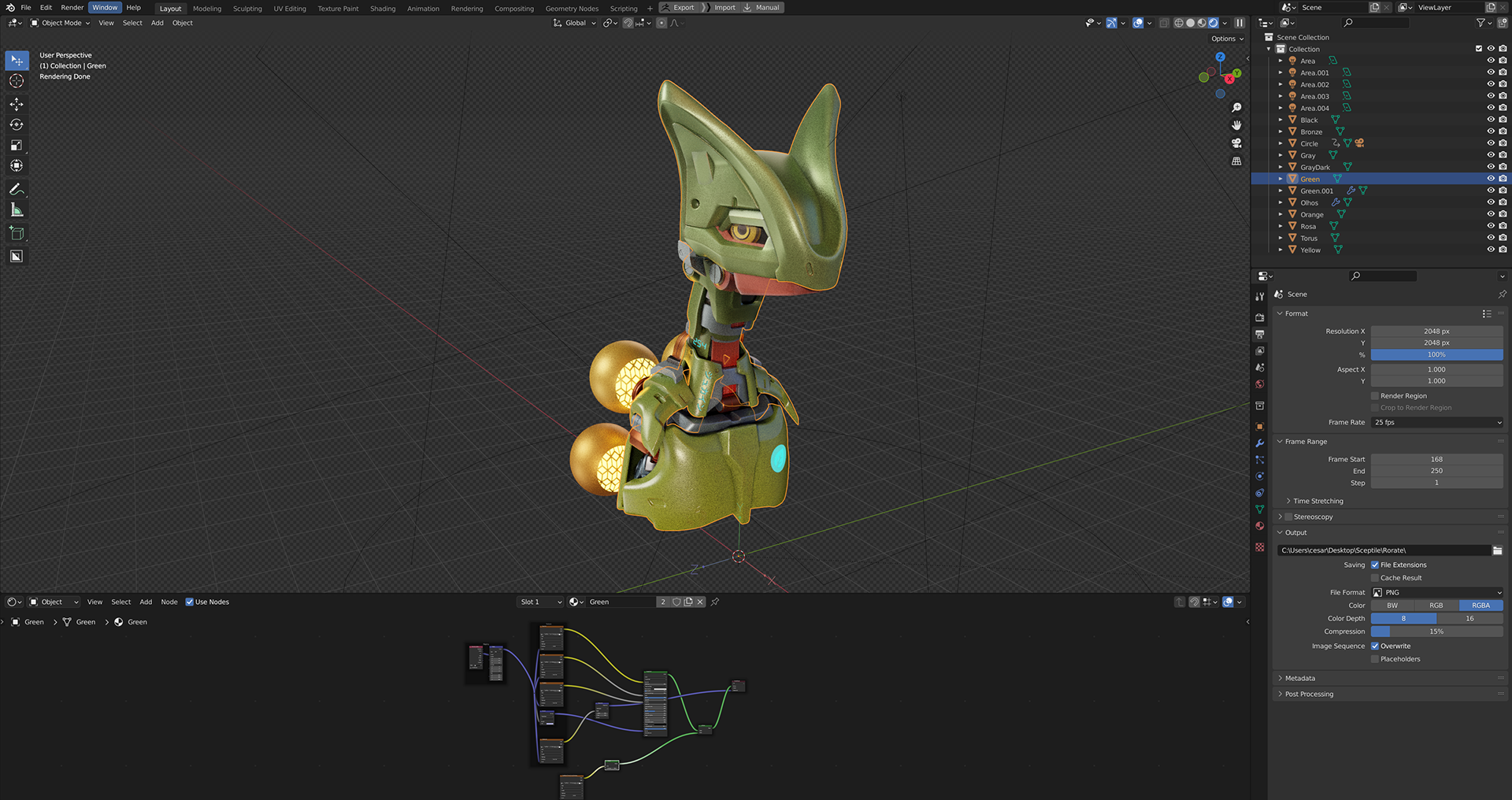Switch to the Shading workspace tab

pyautogui.click(x=383, y=9)
